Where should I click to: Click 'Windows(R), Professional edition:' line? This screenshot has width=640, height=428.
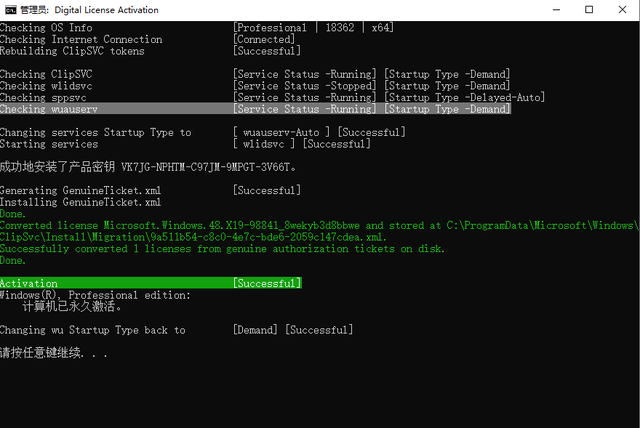point(95,295)
